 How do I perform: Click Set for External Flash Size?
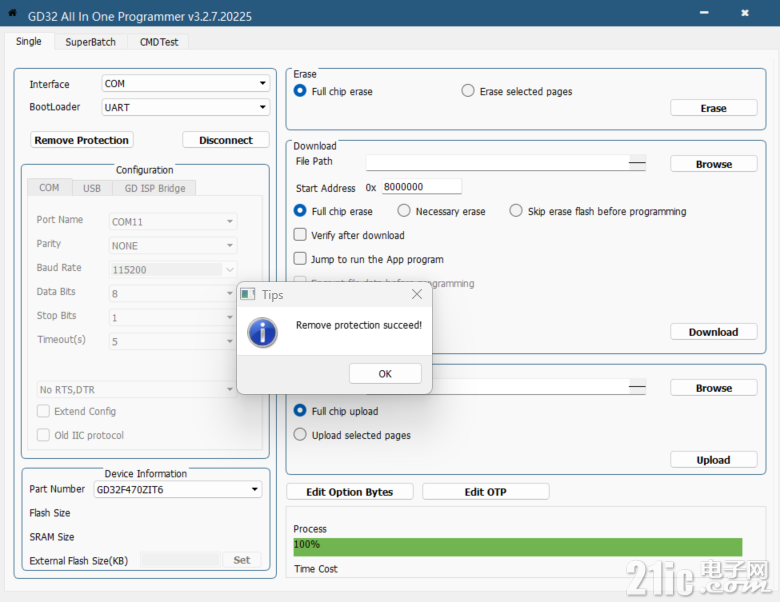point(242,560)
